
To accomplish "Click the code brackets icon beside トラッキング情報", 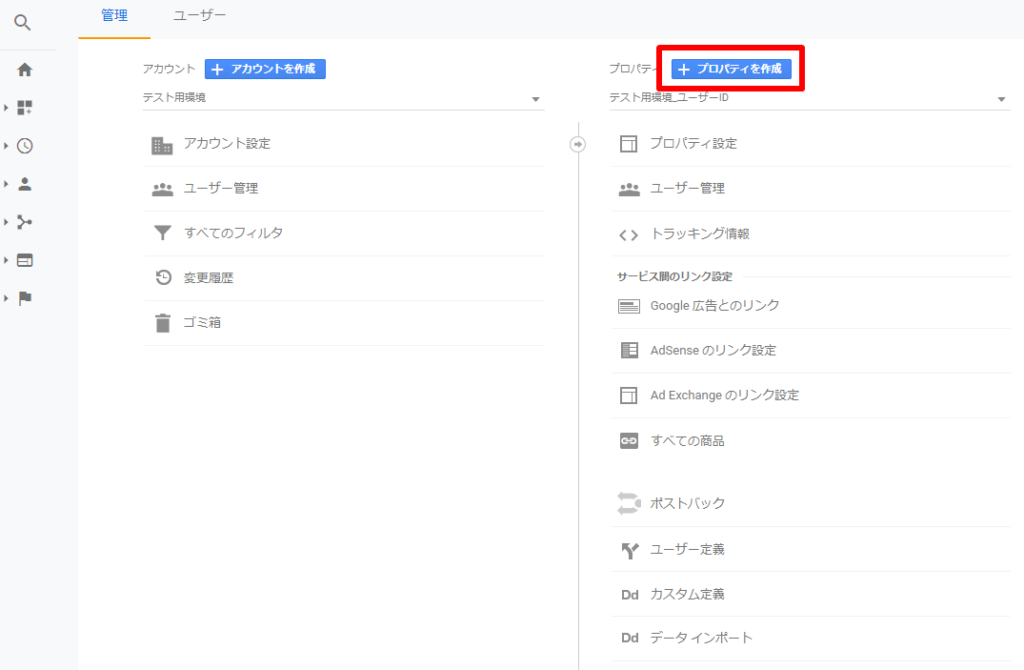I will pyautogui.click(x=628, y=235).
